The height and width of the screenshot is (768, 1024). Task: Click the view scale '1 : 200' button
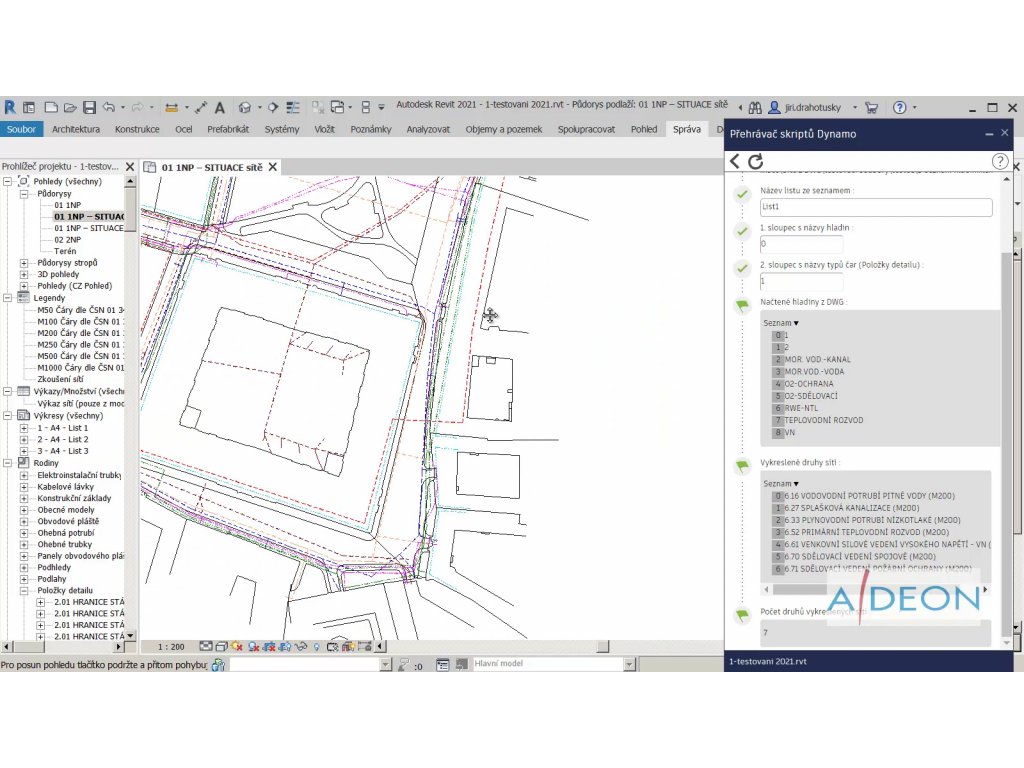171,647
